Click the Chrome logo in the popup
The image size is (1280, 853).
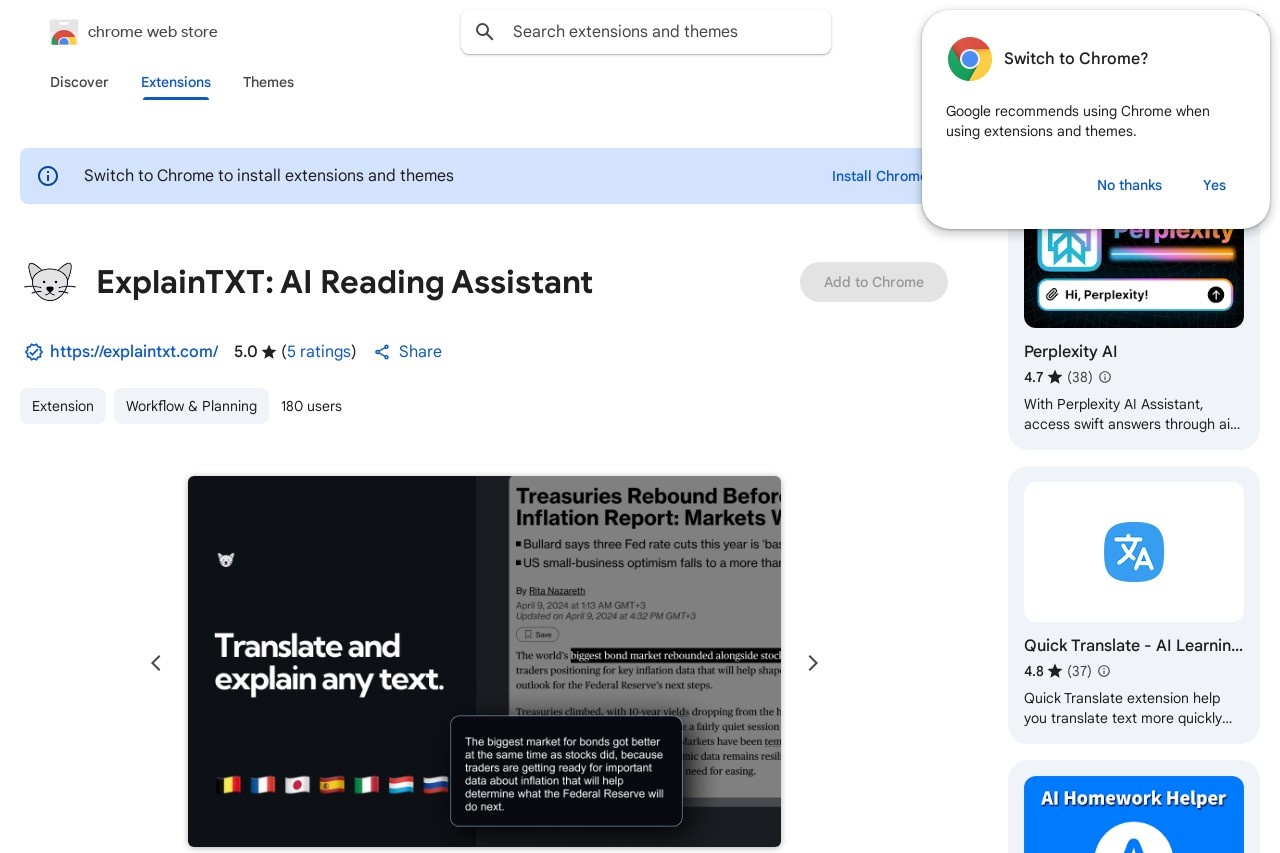[x=969, y=59]
